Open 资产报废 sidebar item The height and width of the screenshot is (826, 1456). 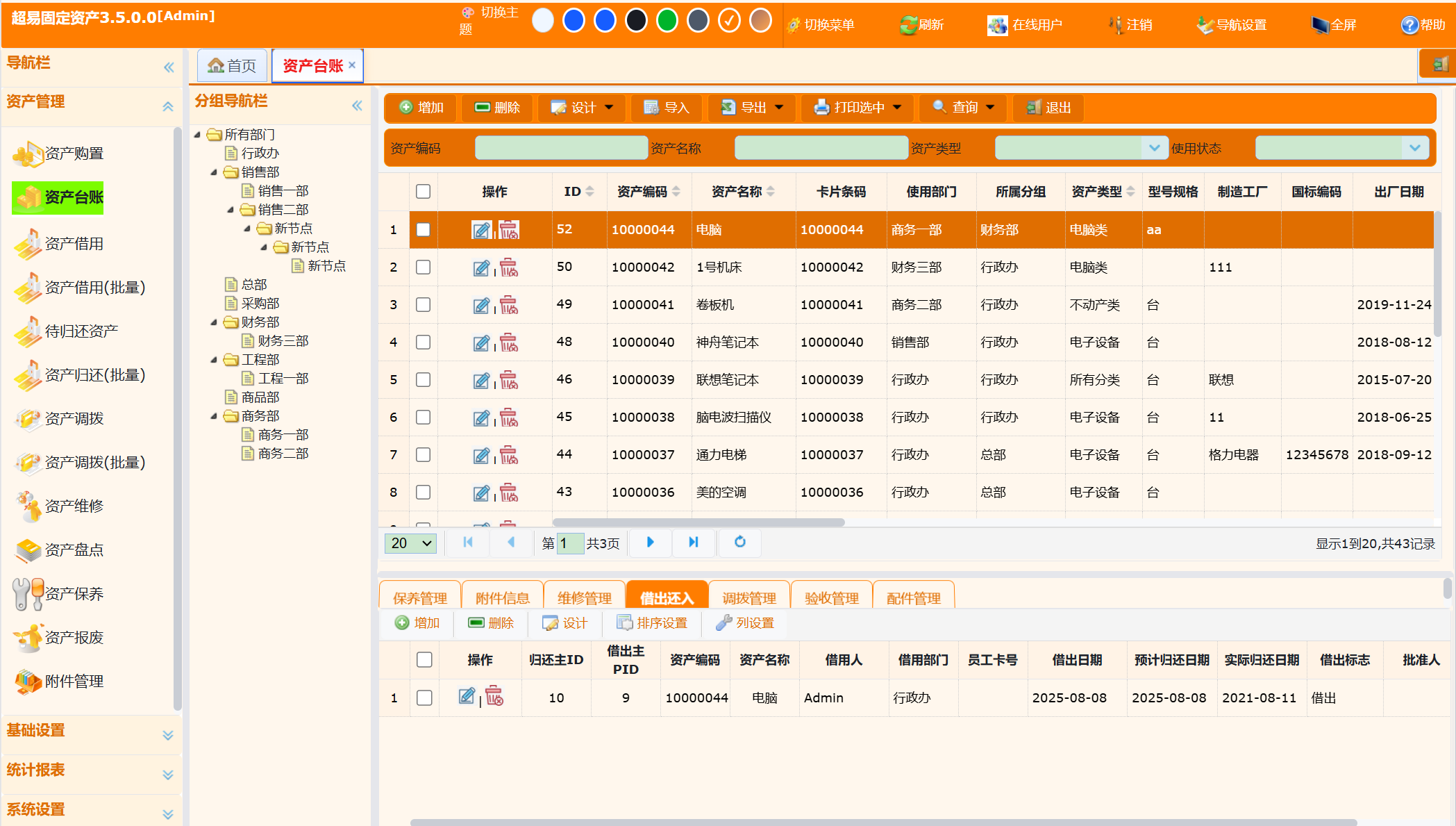tap(59, 638)
